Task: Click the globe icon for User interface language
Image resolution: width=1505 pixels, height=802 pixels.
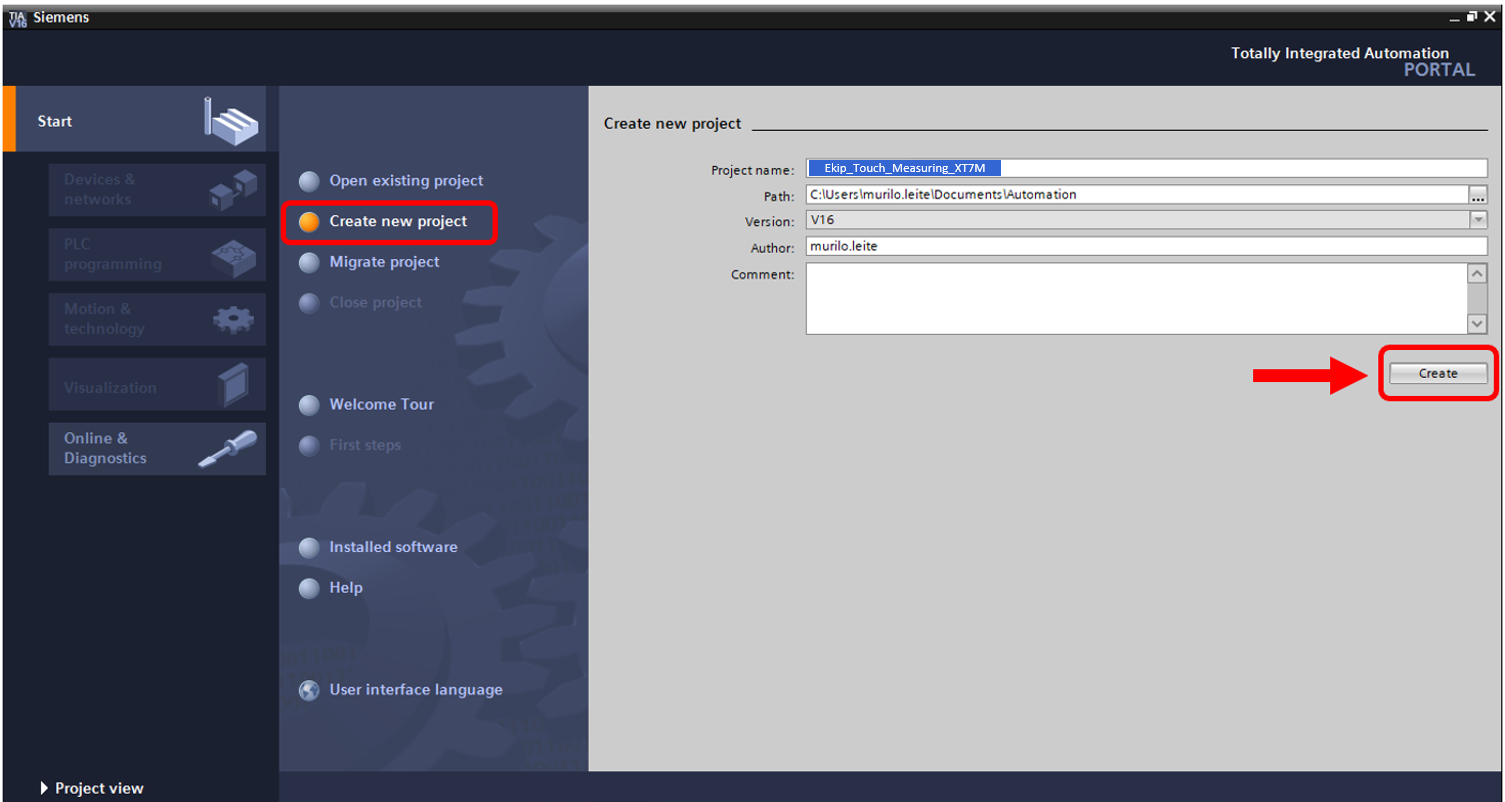Action: click(x=310, y=690)
